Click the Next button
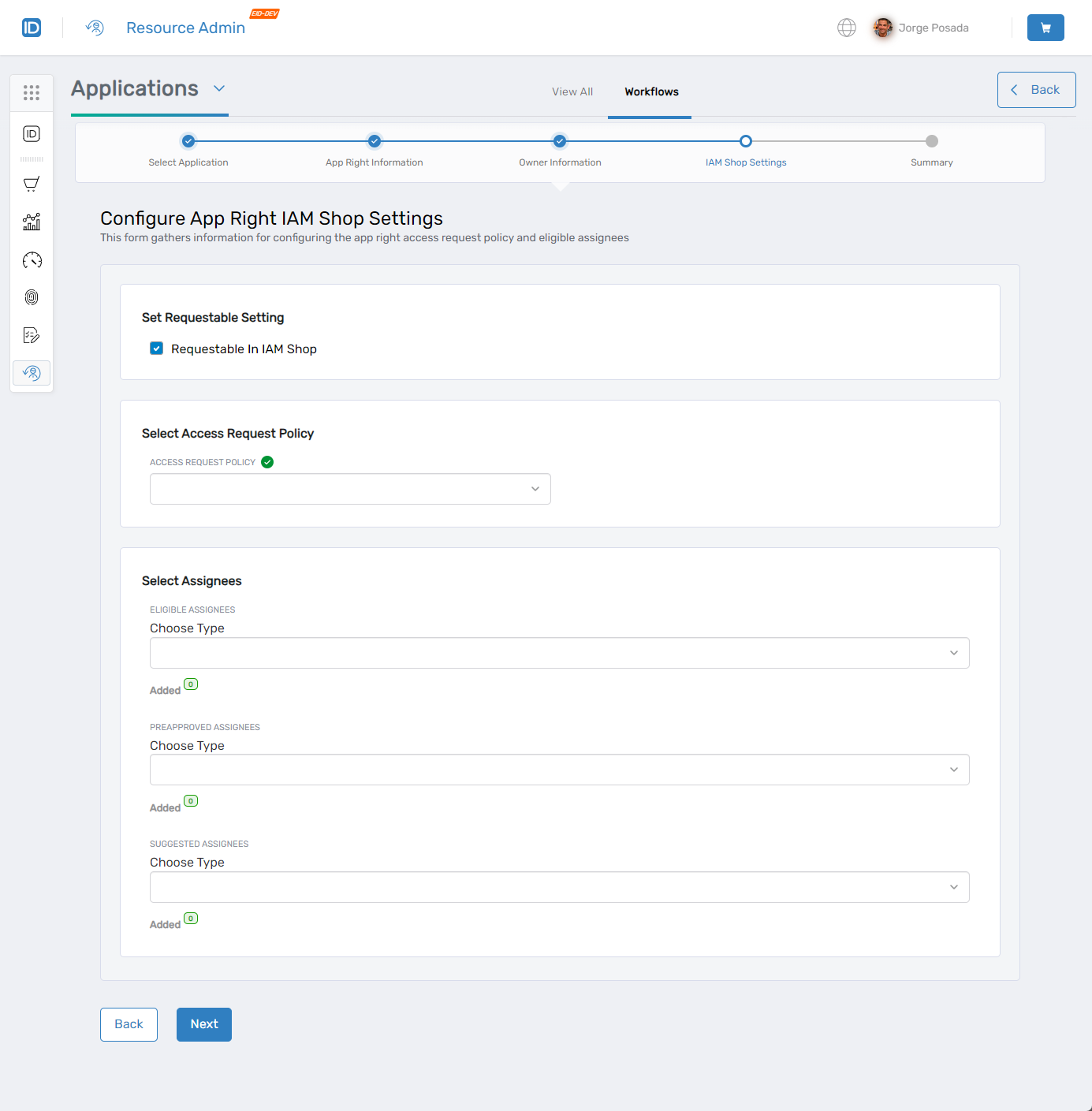Viewport: 1092px width, 1111px height. (x=203, y=1024)
